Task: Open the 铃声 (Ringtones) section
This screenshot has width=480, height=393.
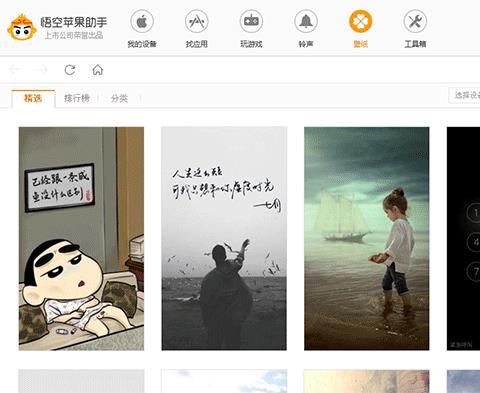Action: click(x=306, y=29)
